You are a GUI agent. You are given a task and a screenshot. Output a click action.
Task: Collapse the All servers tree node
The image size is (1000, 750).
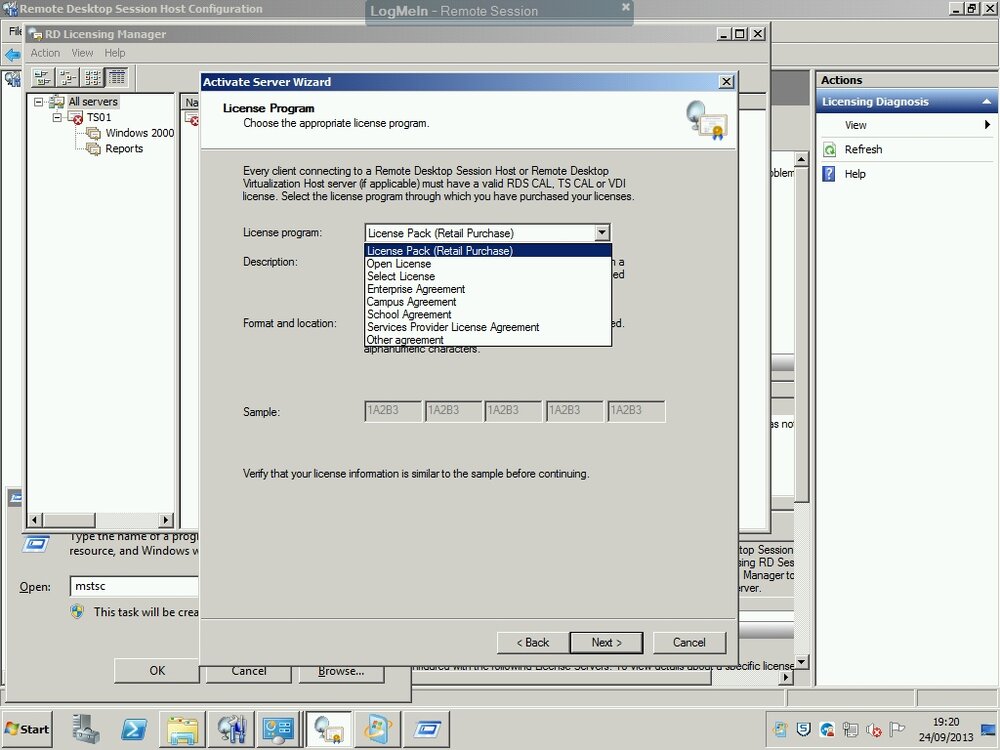click(38, 101)
